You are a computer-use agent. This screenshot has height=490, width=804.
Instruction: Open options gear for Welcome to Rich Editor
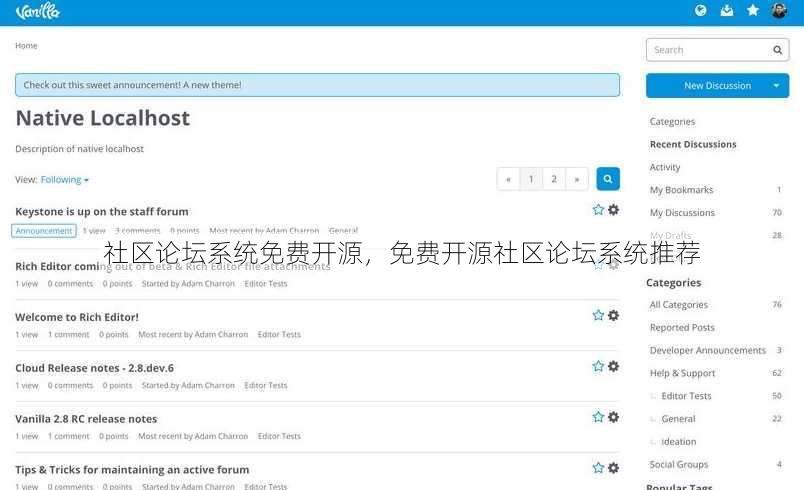point(613,315)
